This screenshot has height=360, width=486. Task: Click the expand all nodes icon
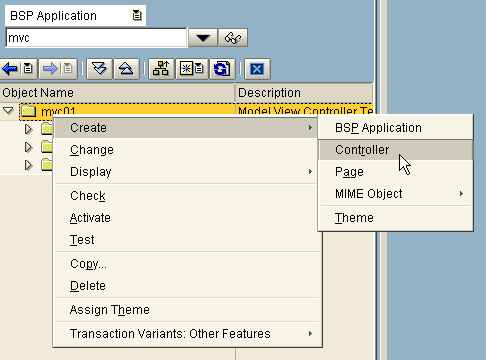coord(99,69)
